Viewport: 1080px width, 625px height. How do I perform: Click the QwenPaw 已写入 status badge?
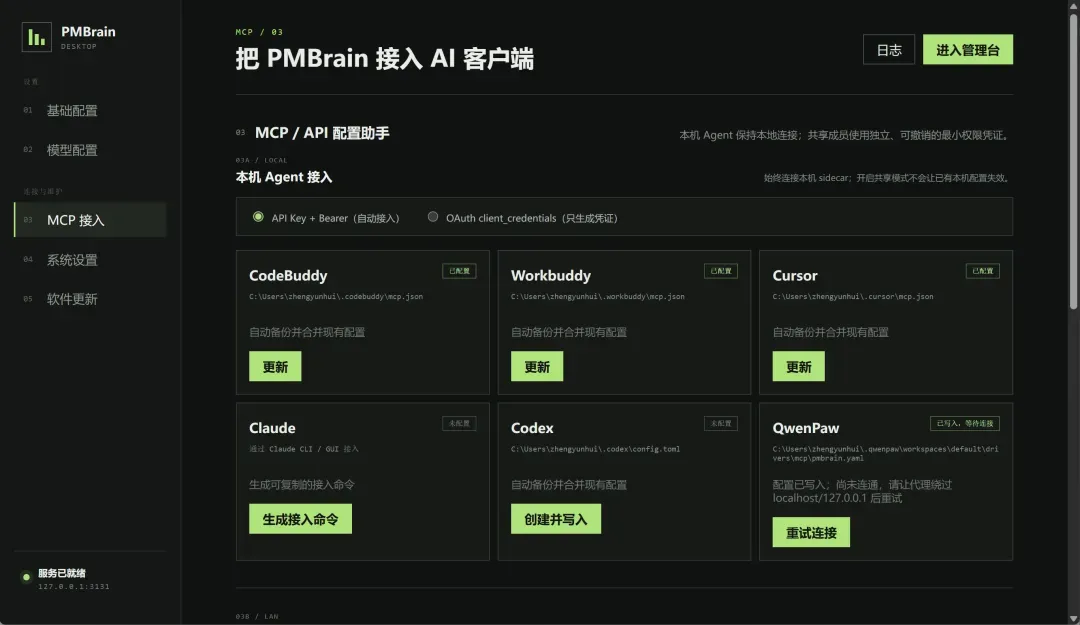[x=964, y=423]
